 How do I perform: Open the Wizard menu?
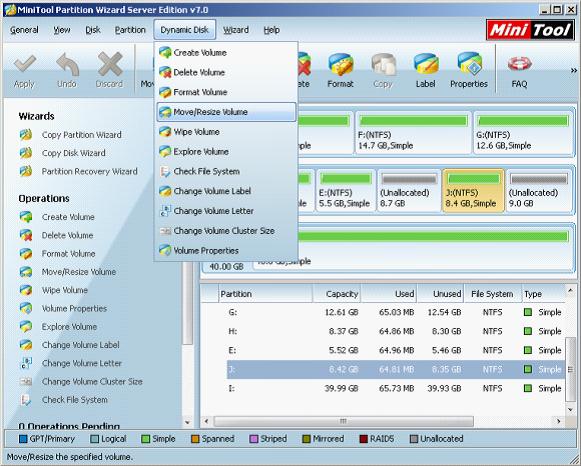pyautogui.click(x=236, y=30)
